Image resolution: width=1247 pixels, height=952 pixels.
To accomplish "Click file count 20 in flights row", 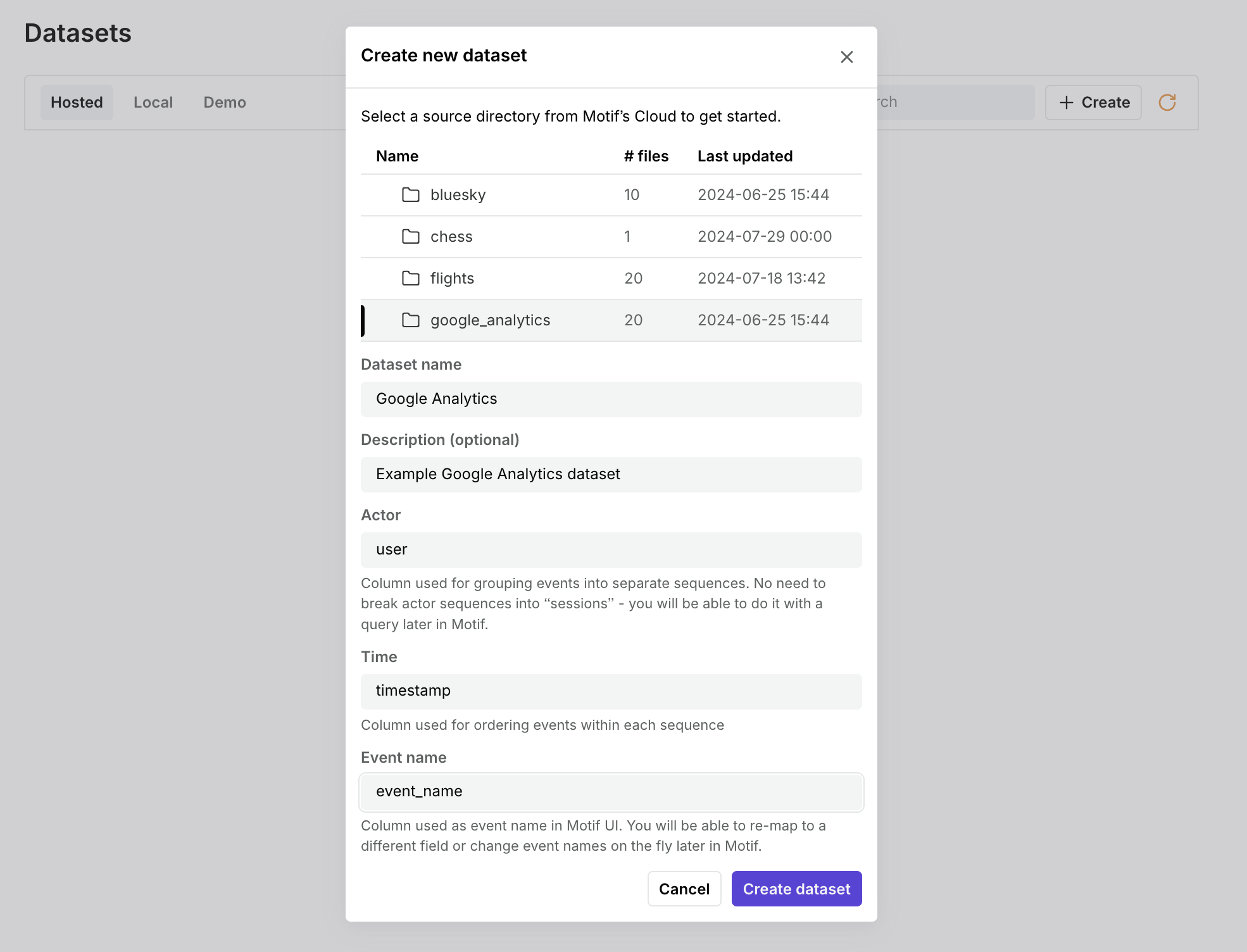I will 634,279.
